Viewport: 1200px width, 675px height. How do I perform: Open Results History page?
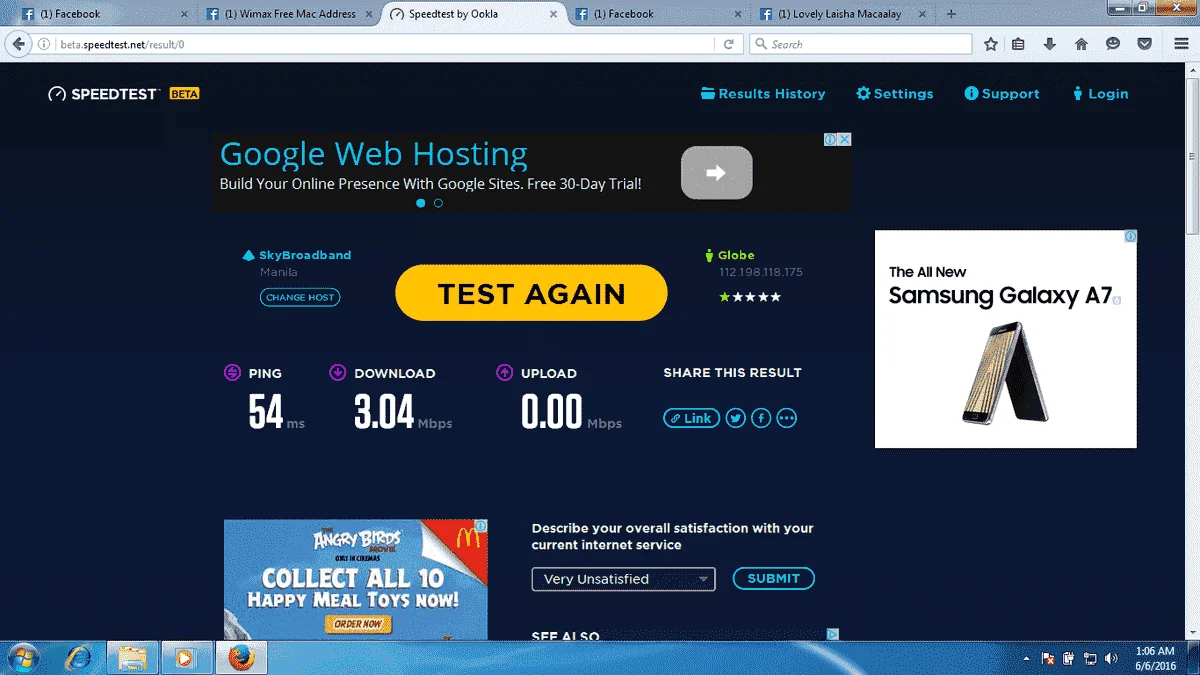pos(763,94)
